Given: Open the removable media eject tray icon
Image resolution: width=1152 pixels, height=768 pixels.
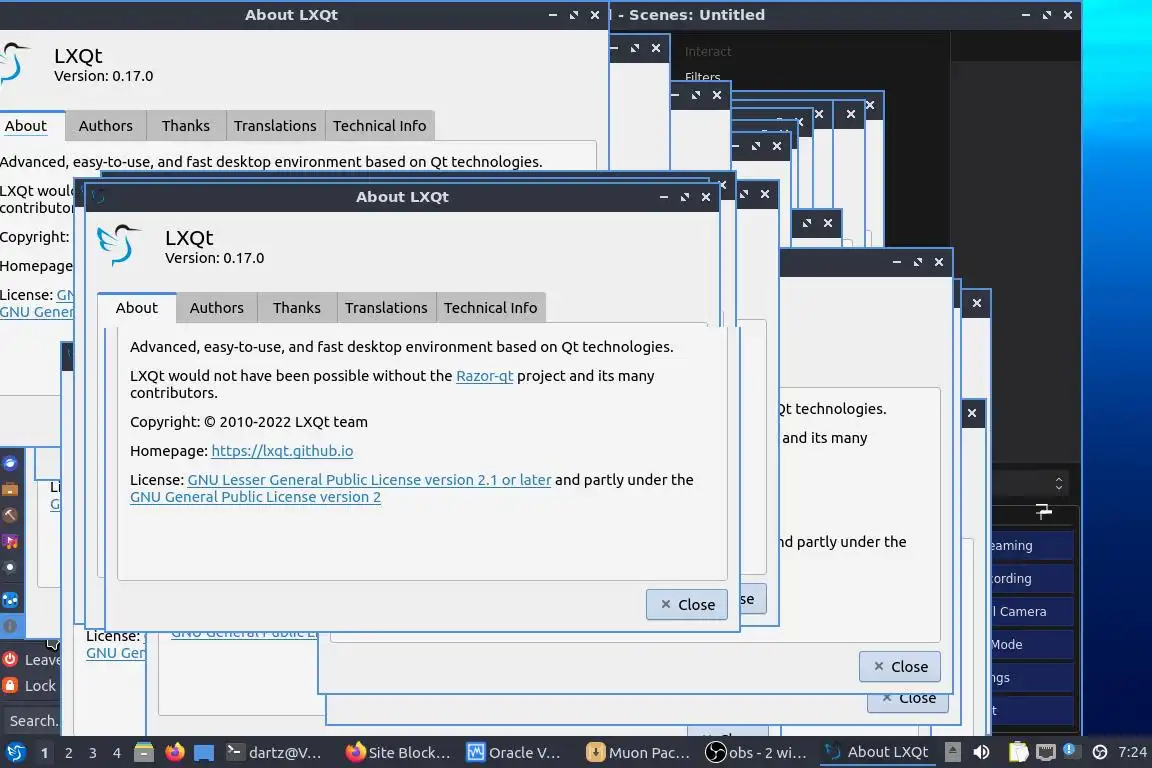Looking at the screenshot, I should [952, 752].
